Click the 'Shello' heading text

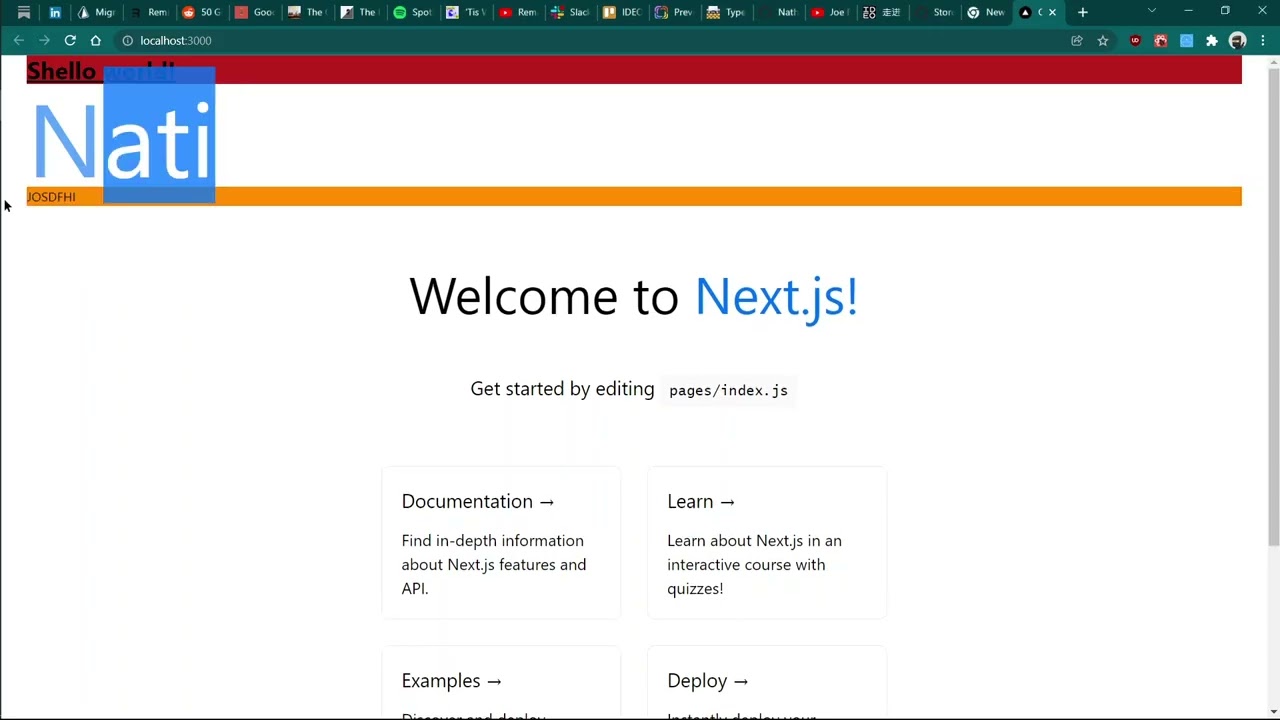coord(61,71)
